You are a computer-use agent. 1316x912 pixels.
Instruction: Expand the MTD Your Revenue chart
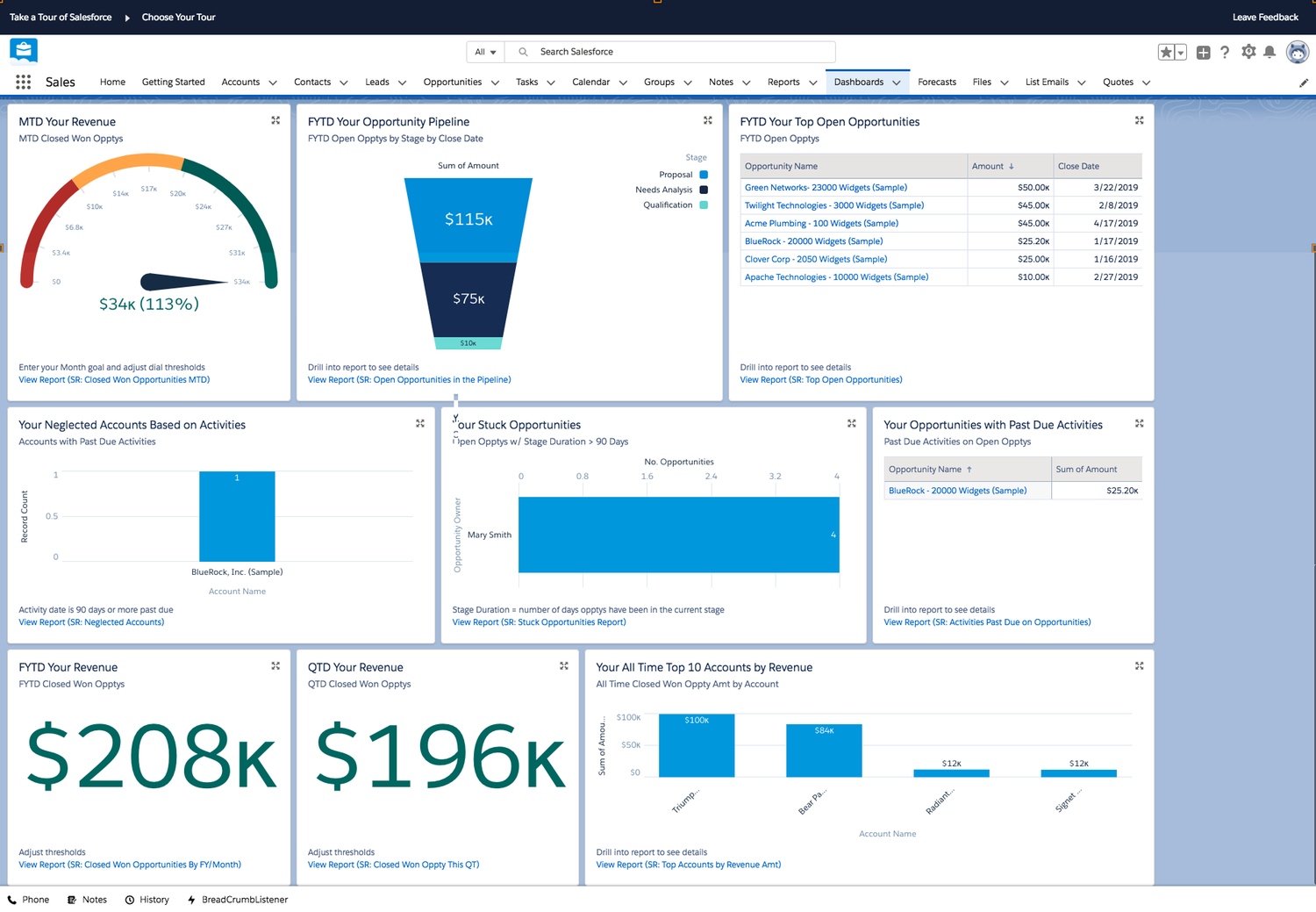click(275, 120)
